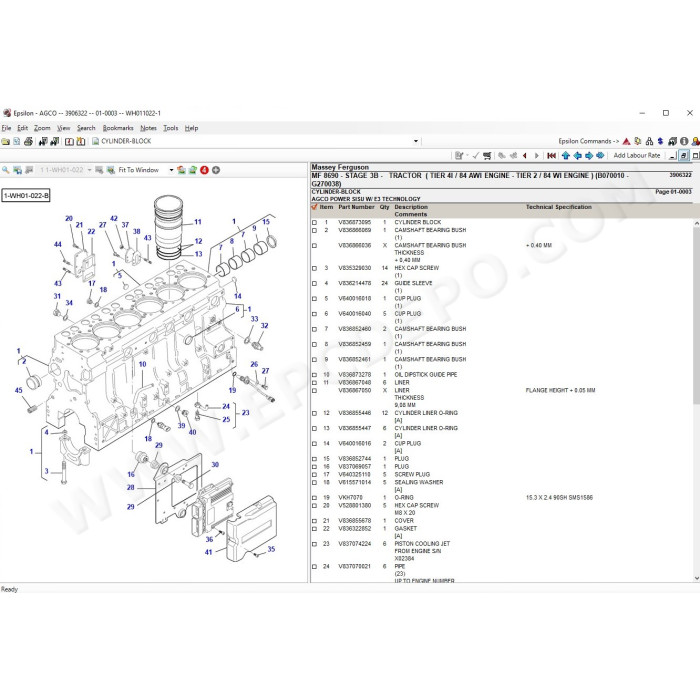The height and width of the screenshot is (700, 700).
Task: Click the blue dollar sign icon
Action: point(660,141)
